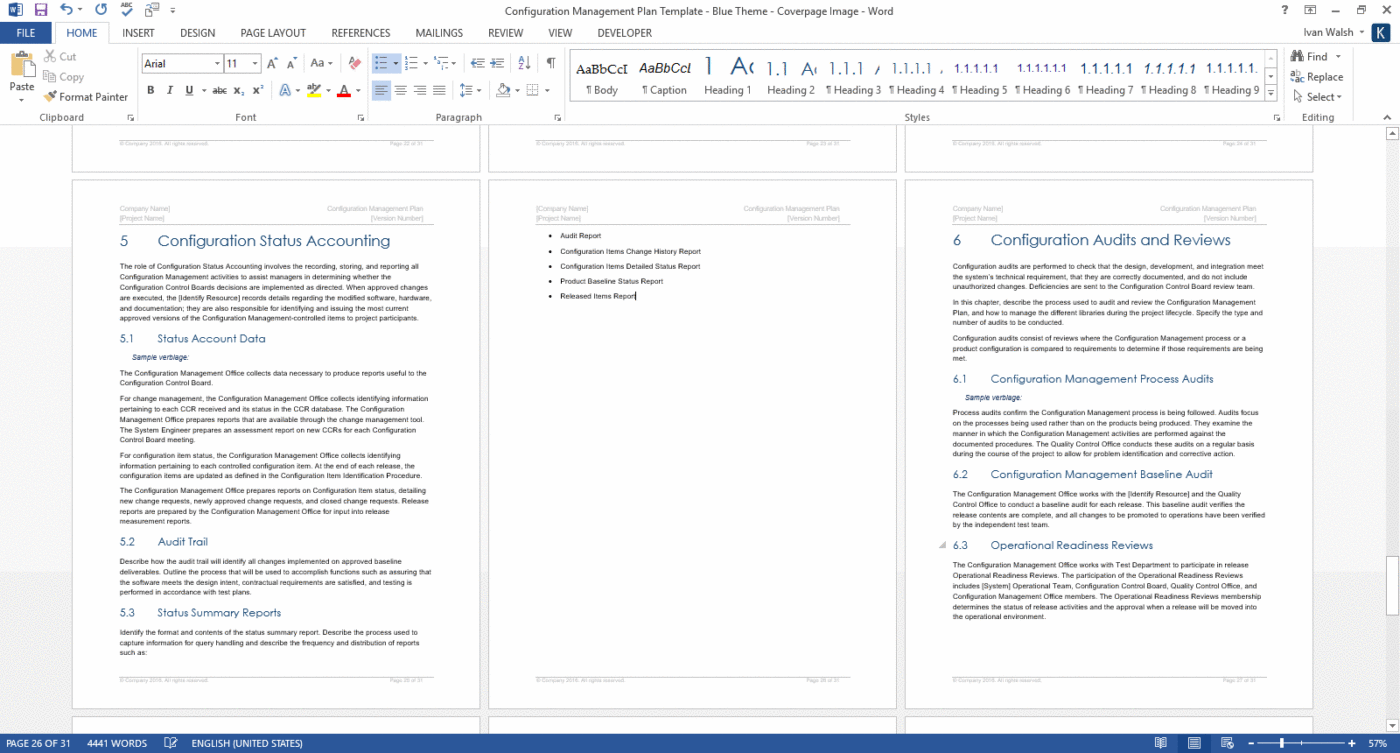This screenshot has height=753, width=1400.
Task: Select the superscript icon
Action: tap(257, 90)
